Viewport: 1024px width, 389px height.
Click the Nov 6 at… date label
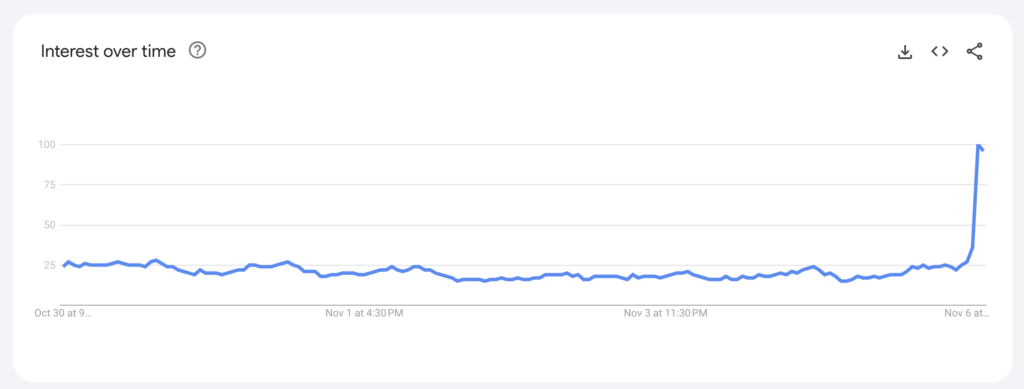(x=967, y=313)
